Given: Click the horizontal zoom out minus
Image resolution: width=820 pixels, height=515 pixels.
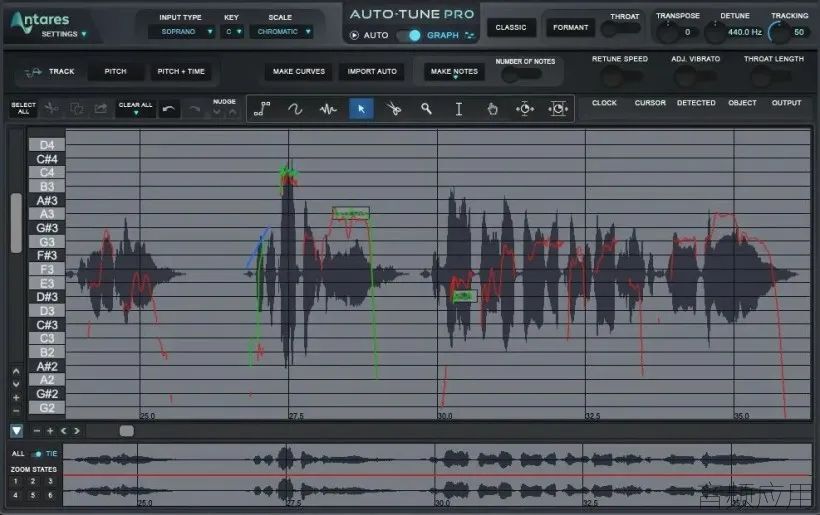Looking at the screenshot, I should click(x=37, y=431).
